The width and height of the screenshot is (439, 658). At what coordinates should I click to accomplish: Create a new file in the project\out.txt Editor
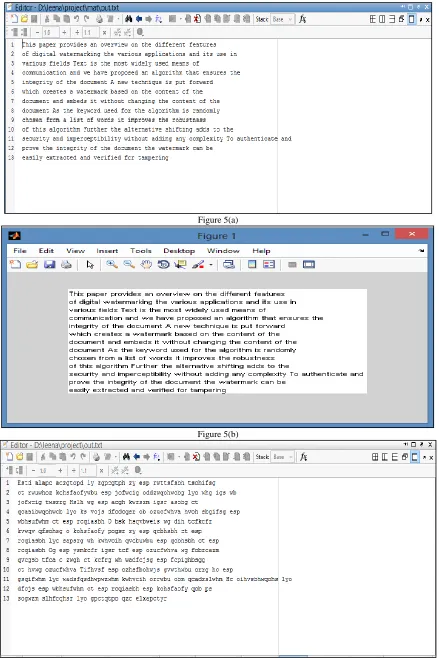pyautogui.click(x=9, y=457)
